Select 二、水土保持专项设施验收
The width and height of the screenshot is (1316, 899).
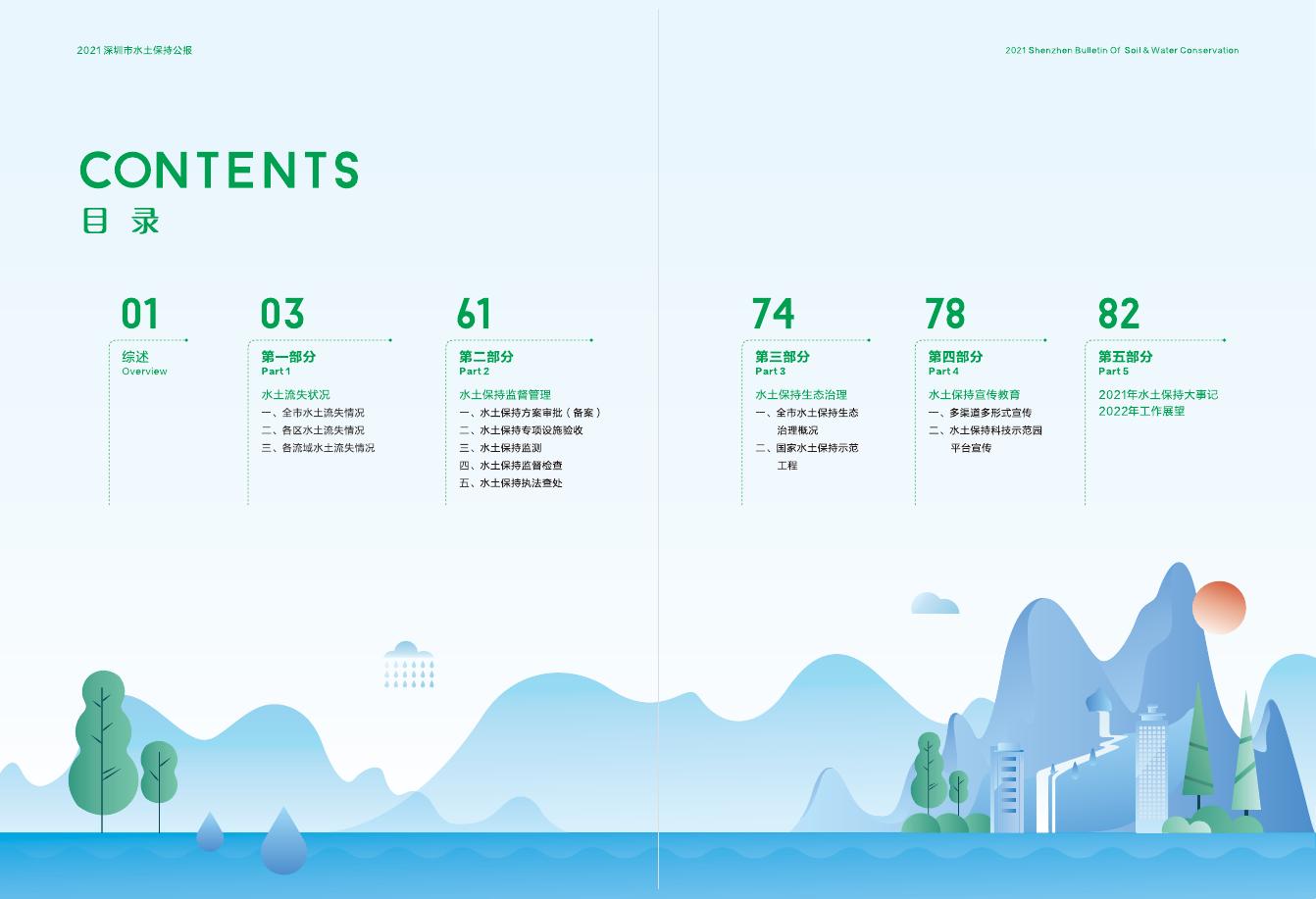[521, 430]
